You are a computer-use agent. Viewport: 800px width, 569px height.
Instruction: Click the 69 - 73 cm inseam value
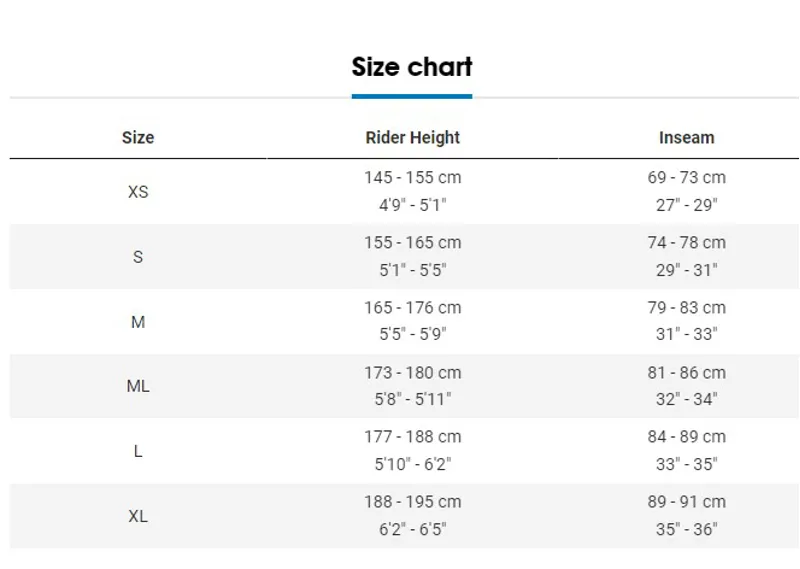[x=686, y=178]
